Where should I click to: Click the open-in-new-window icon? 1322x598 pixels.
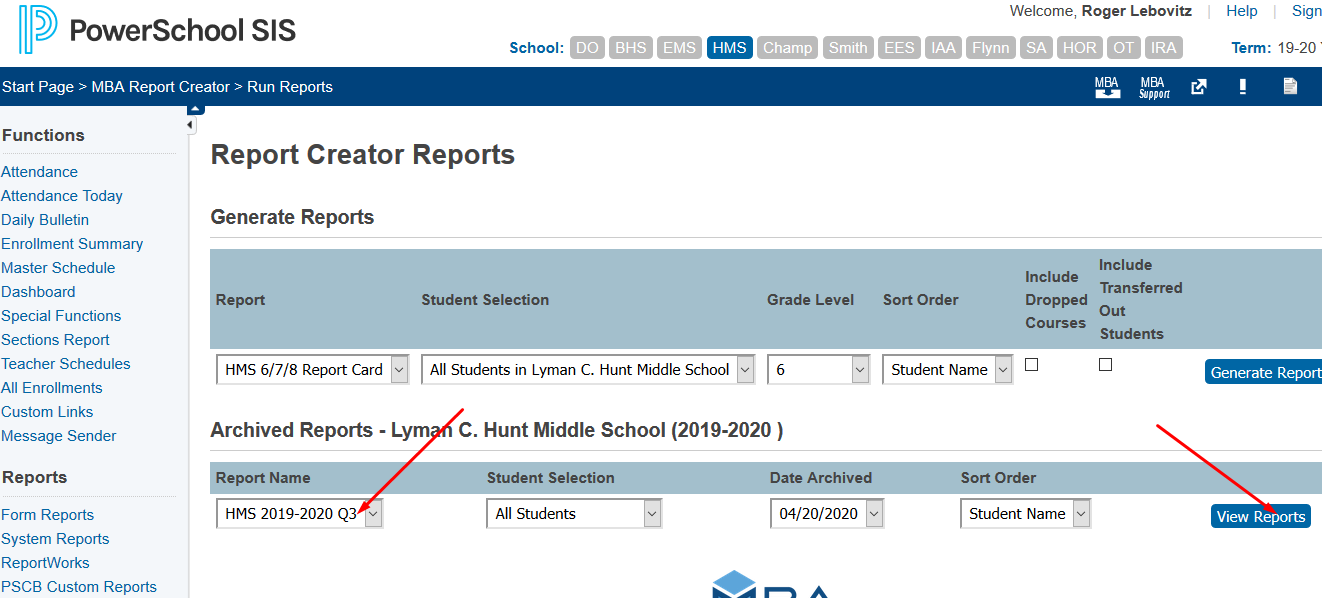coord(1199,87)
